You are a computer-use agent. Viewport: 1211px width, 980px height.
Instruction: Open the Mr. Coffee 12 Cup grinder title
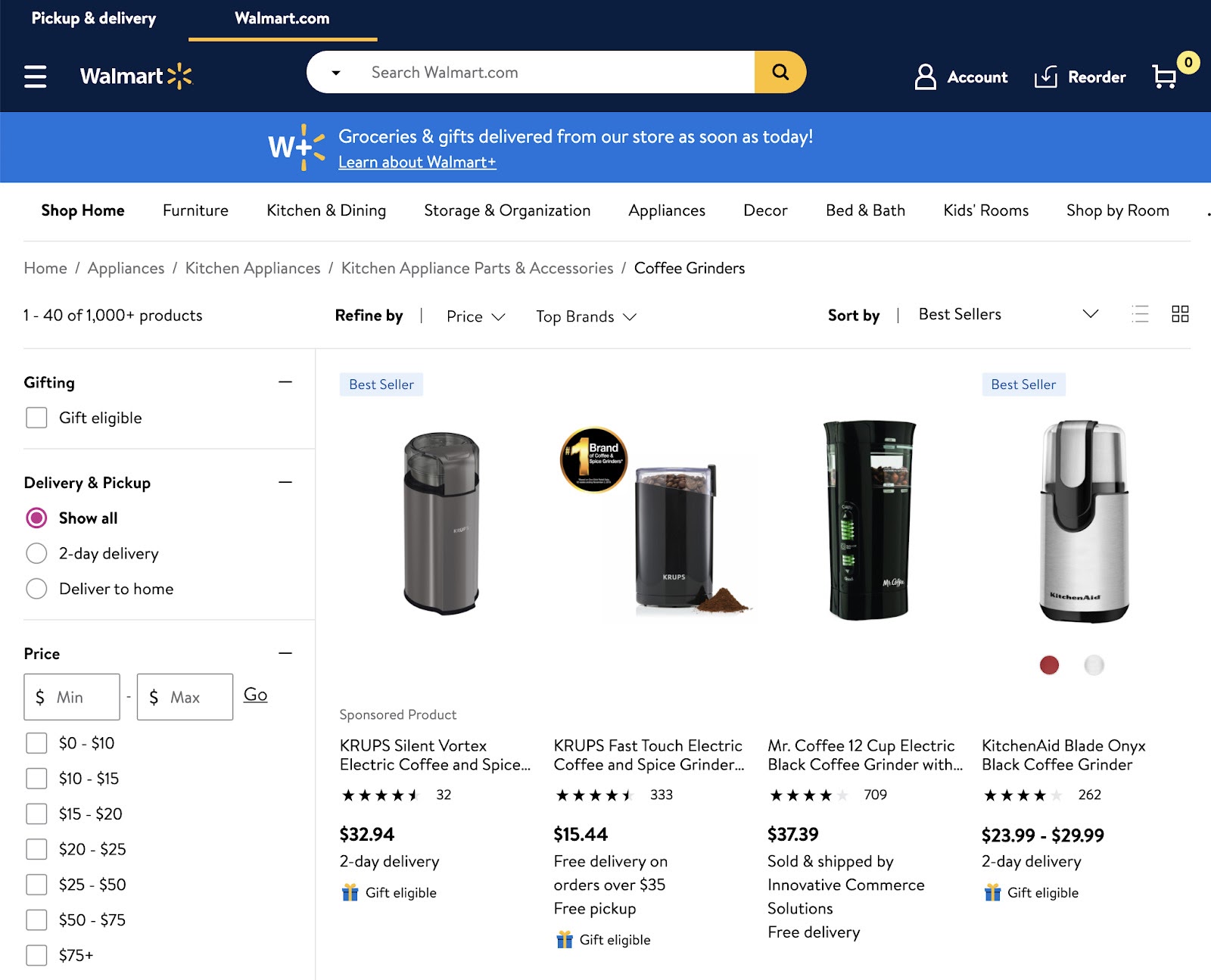[865, 755]
